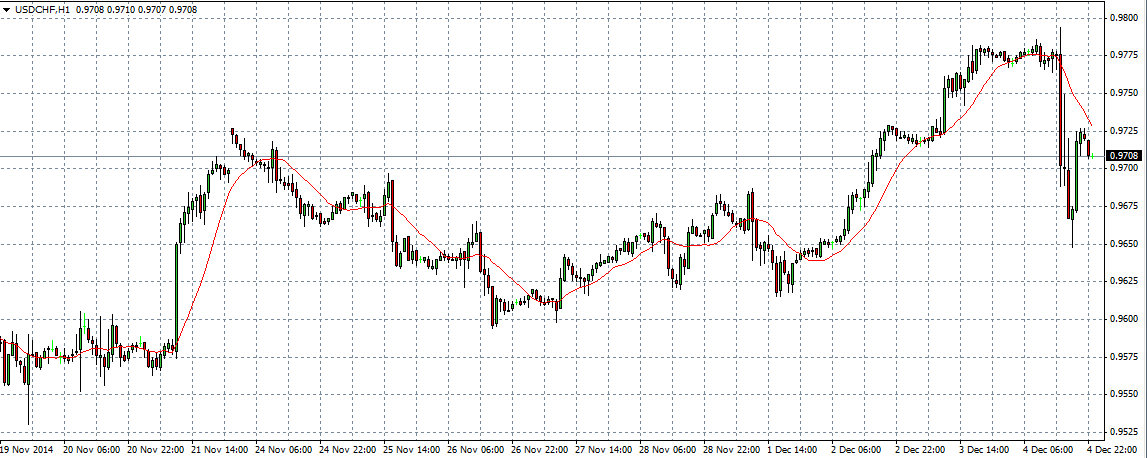
Task: Click the triangle beside USDCHF,H1 title
Action: [7, 10]
